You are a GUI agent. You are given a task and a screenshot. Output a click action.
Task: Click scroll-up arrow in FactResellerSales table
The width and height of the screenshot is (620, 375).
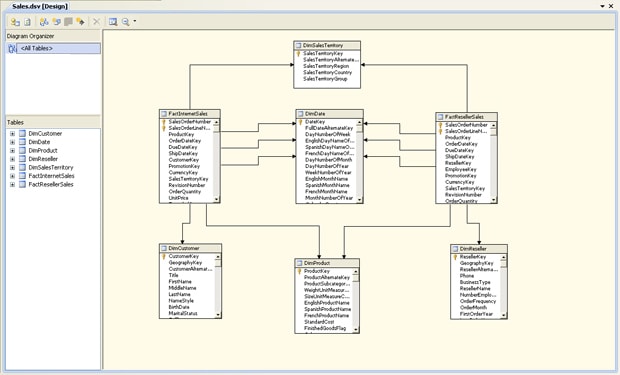[493, 125]
